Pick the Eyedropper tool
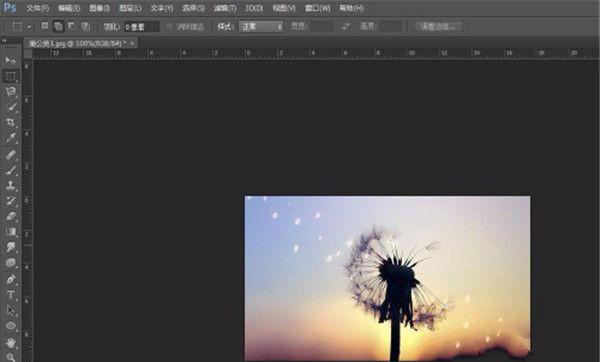The image size is (600, 362). [x=10, y=138]
